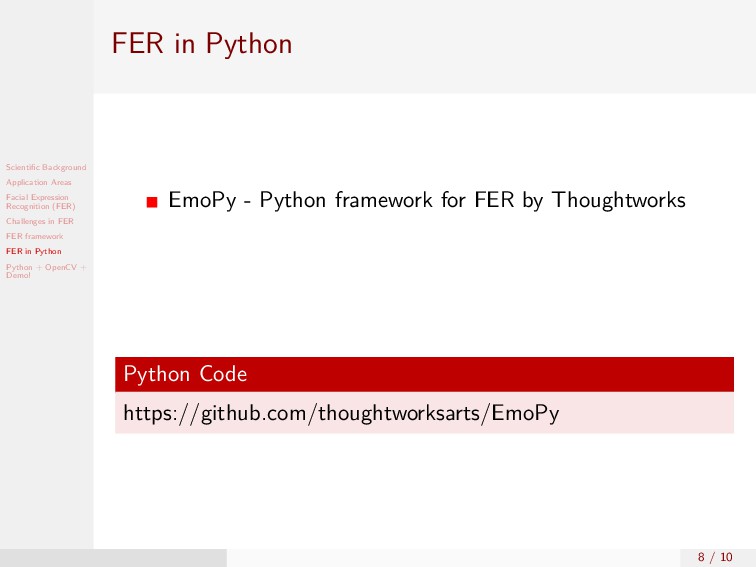Screen dimensions: 756x567
Task: Click the total page count 10
Action: point(726,557)
